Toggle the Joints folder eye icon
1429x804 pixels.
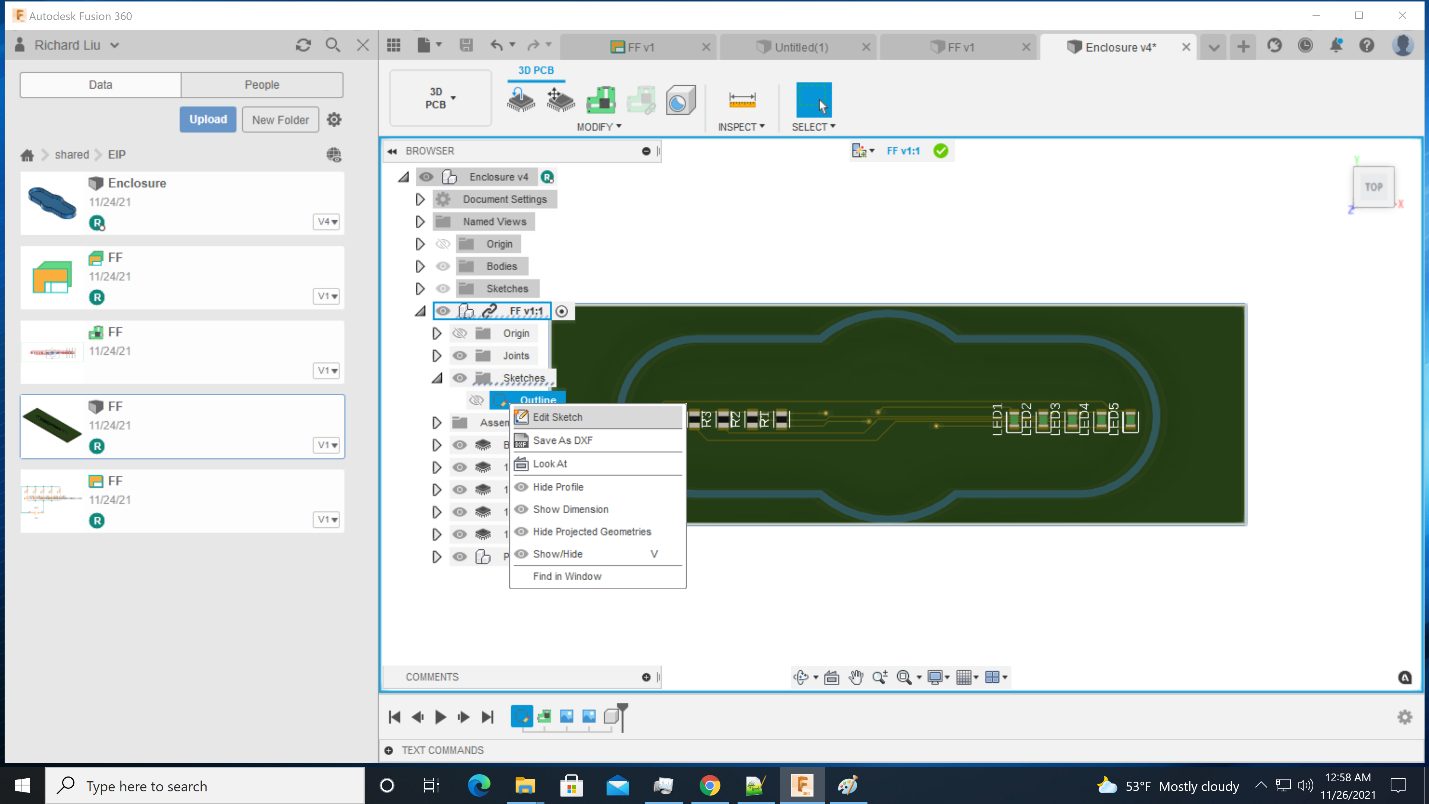click(459, 355)
